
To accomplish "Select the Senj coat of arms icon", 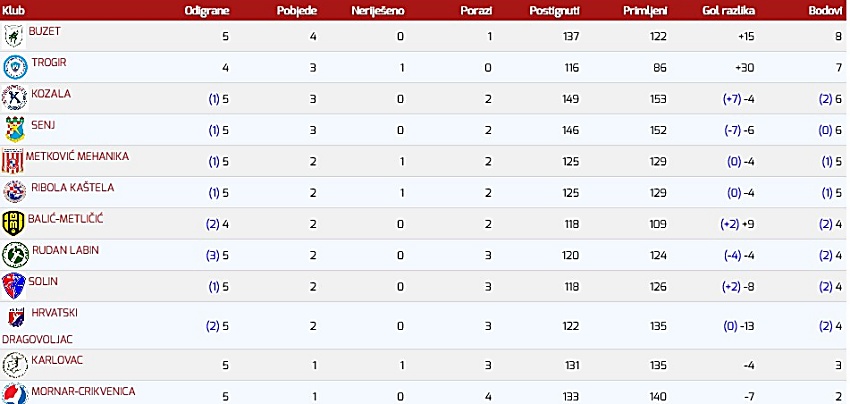I will point(15,129).
